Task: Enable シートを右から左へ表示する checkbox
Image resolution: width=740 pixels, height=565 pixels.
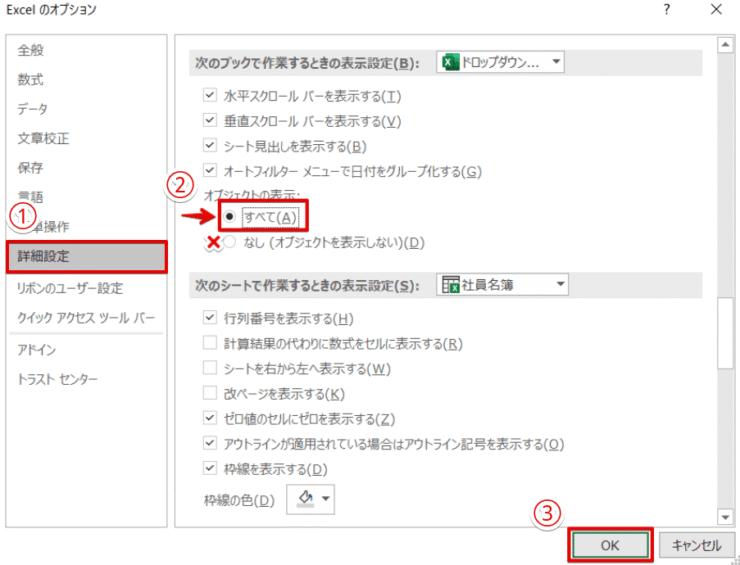Action: tap(210, 368)
